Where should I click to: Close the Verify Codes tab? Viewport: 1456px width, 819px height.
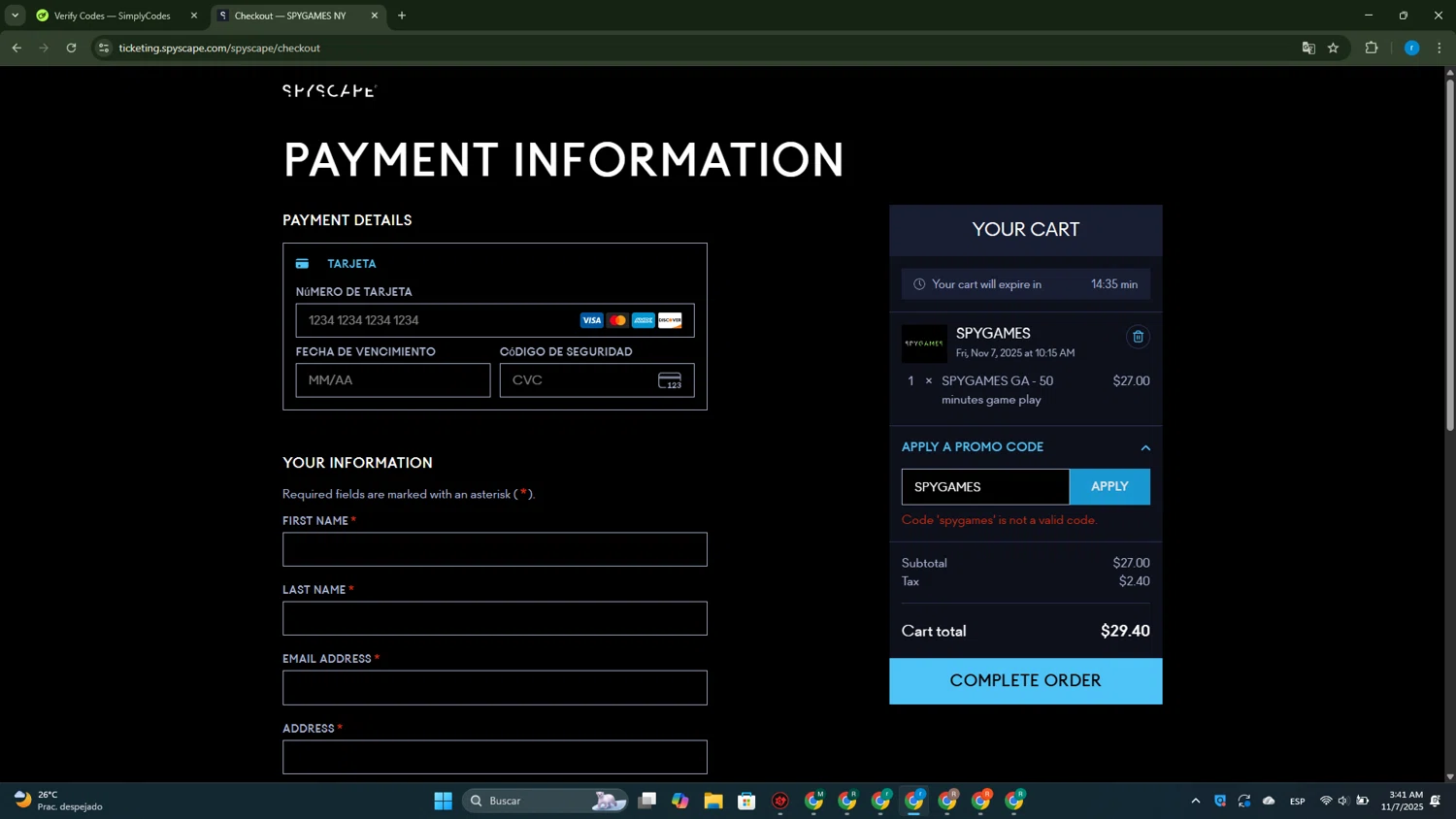[194, 16]
